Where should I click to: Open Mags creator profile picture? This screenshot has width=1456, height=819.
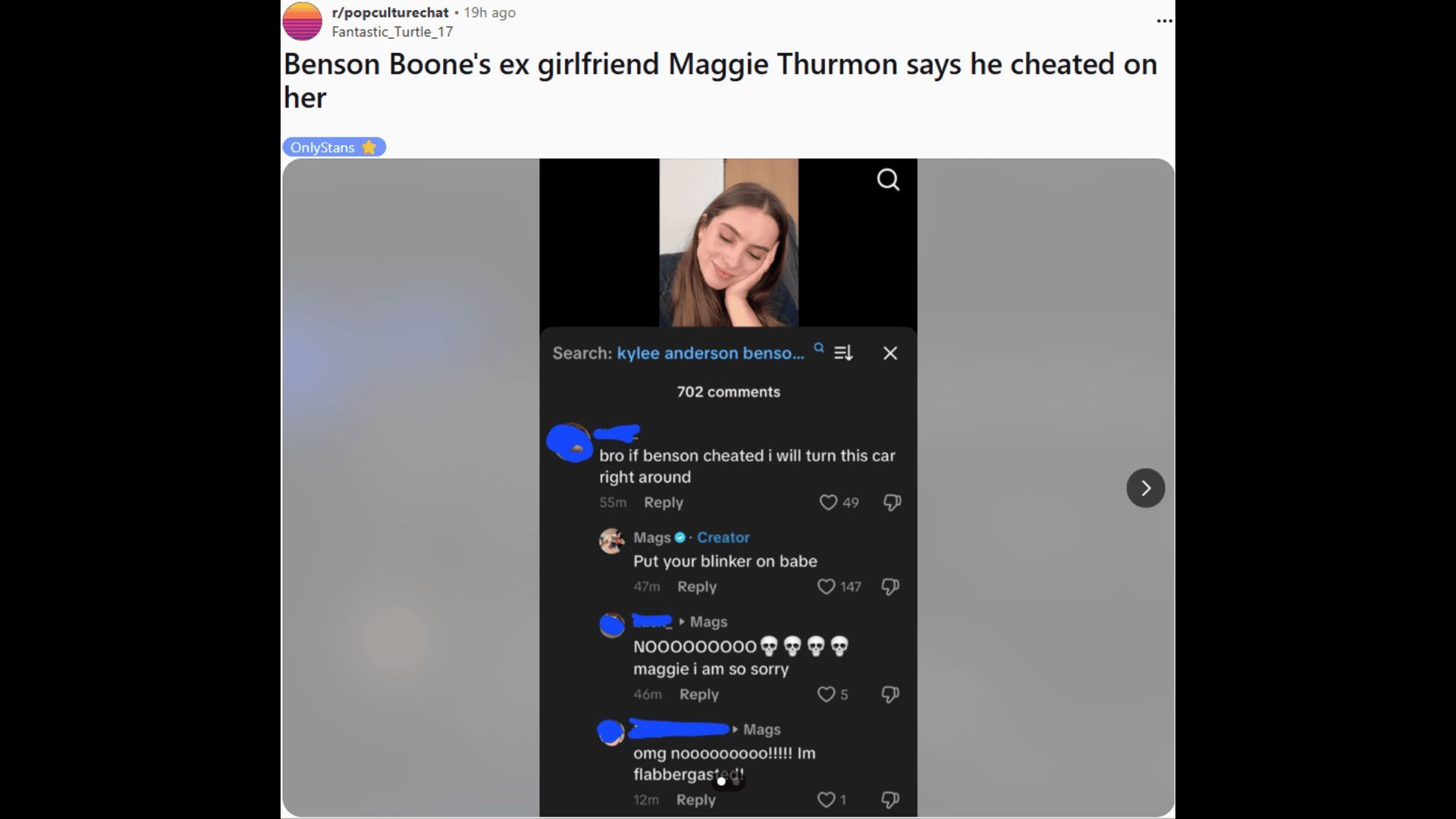click(x=611, y=541)
